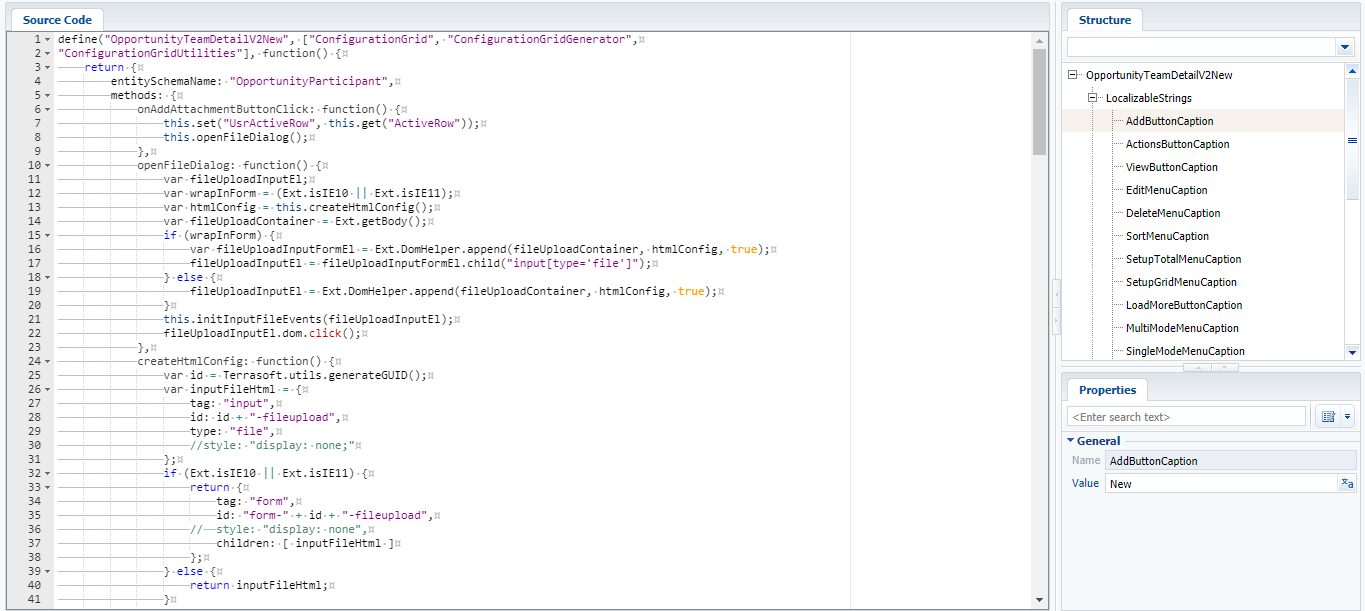Open the dropdown arrow beside properties view icon
This screenshot has width=1365, height=611.
tap(1347, 416)
